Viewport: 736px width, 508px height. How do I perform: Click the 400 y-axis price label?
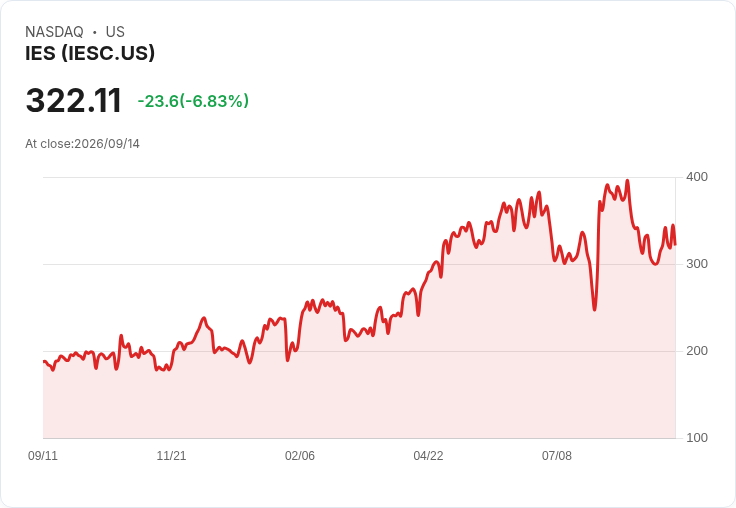[697, 177]
